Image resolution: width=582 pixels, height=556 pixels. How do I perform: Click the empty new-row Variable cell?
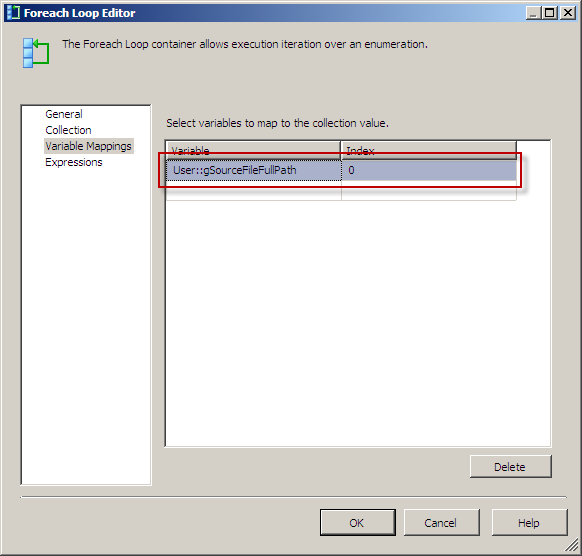254,191
